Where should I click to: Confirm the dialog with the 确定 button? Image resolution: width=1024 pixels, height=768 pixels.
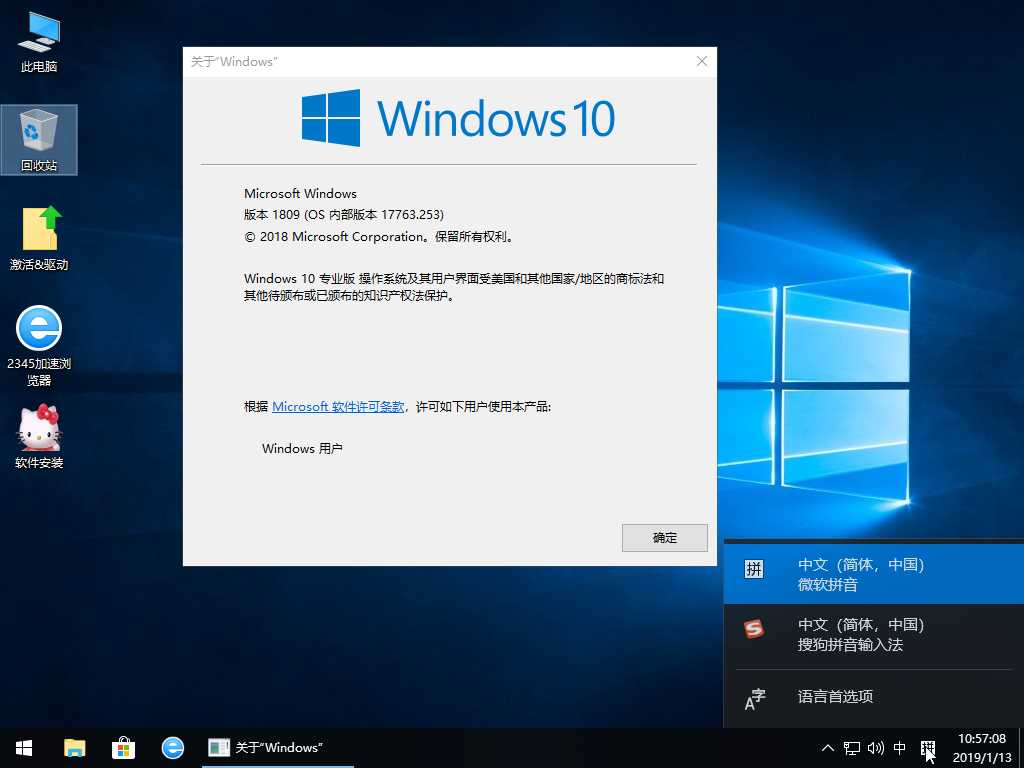665,538
